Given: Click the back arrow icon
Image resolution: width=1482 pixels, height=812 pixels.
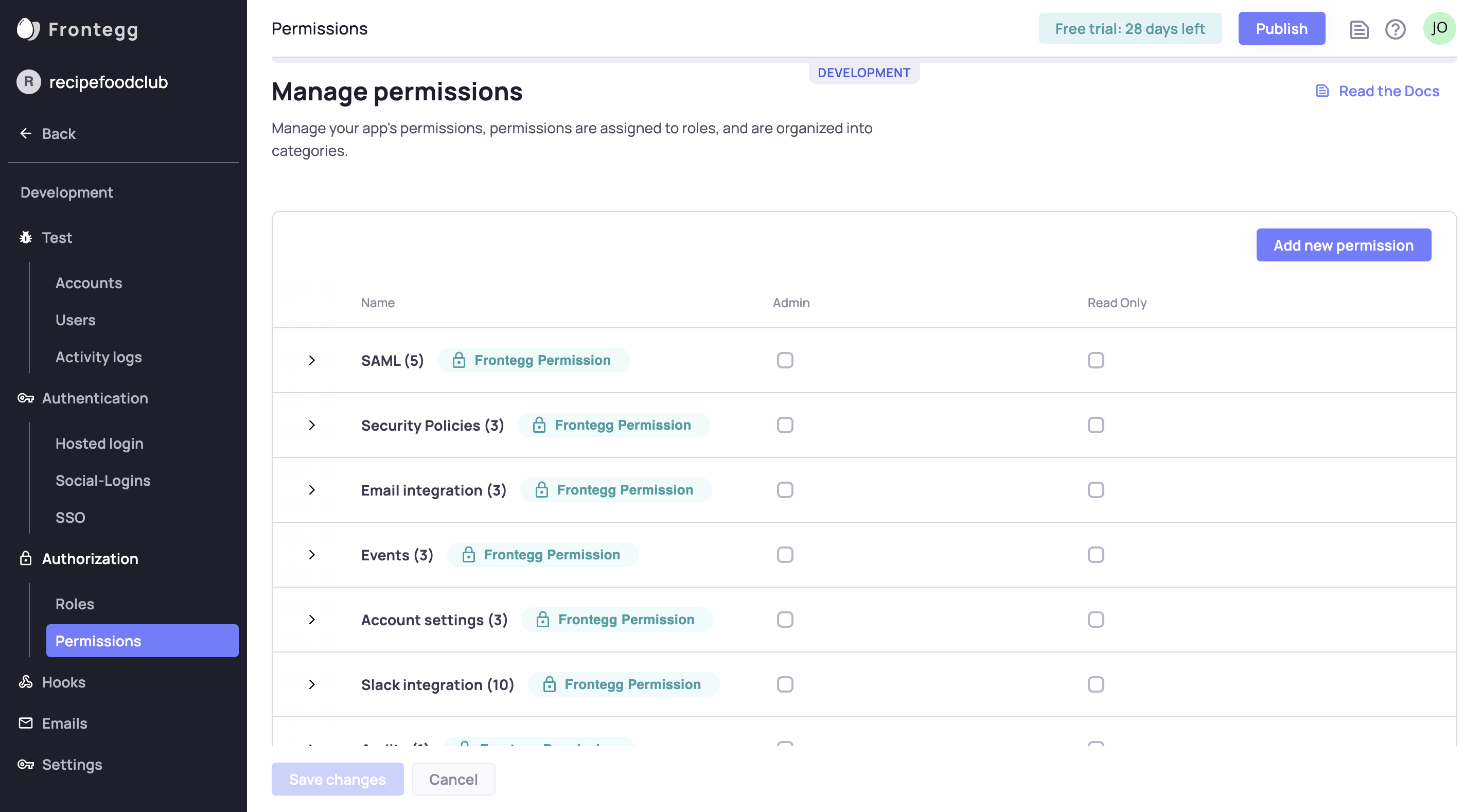Looking at the screenshot, I should tap(26, 133).
